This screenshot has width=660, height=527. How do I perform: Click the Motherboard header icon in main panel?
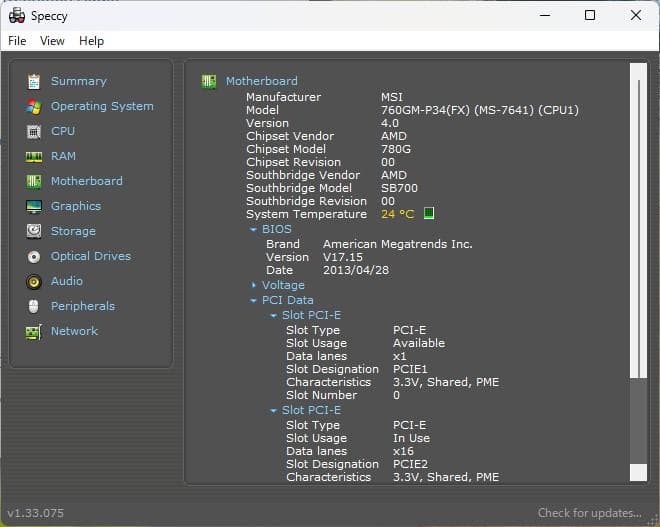point(209,81)
